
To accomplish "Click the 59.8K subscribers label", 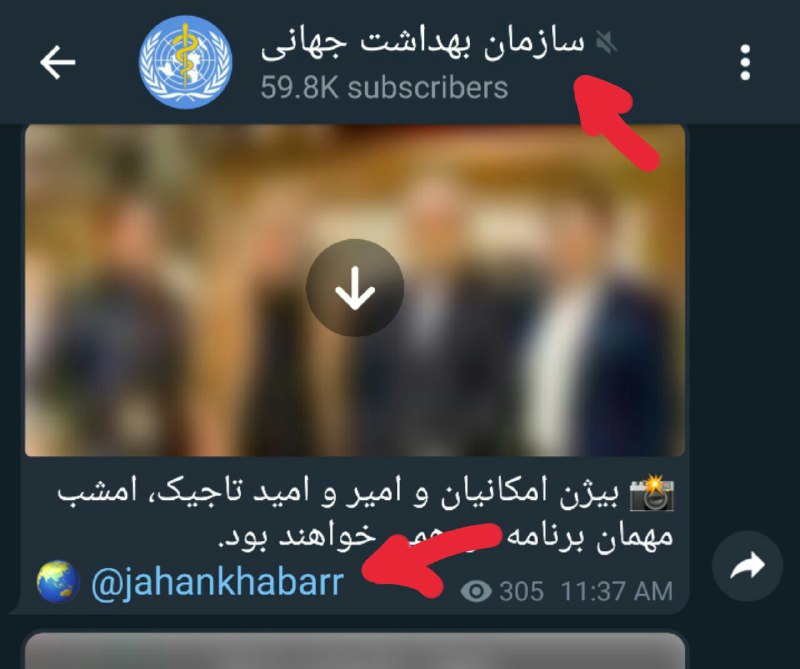I will point(384,88).
